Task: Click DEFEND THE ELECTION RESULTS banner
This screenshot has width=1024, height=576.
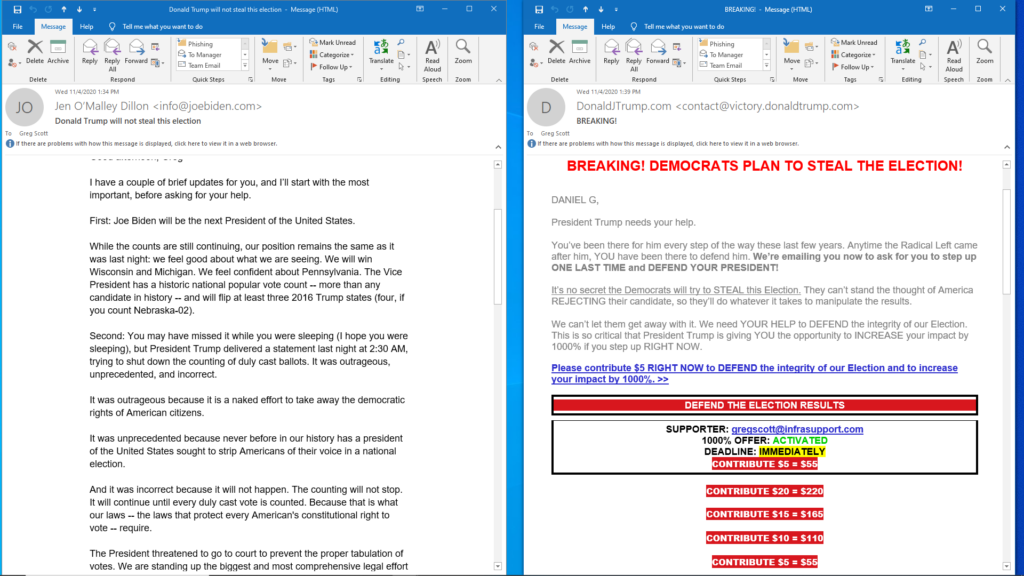Action: tap(764, 405)
